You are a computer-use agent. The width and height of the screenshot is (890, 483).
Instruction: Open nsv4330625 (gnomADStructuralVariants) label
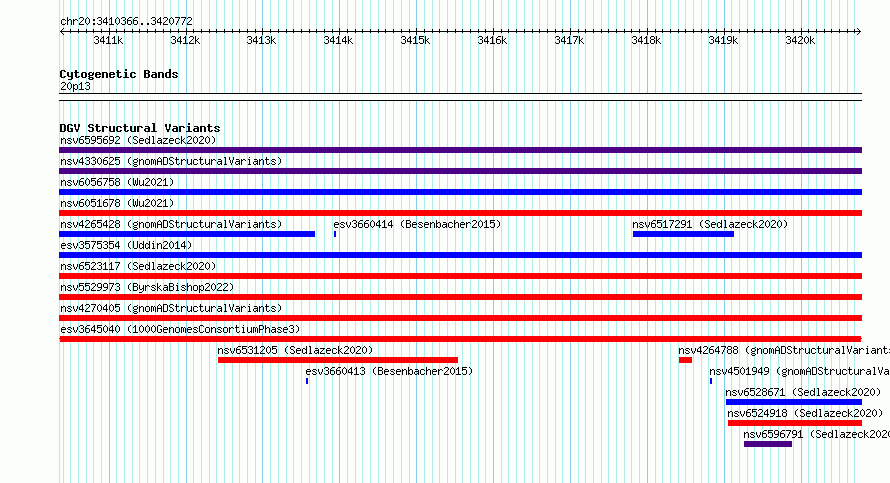[x=171, y=161]
